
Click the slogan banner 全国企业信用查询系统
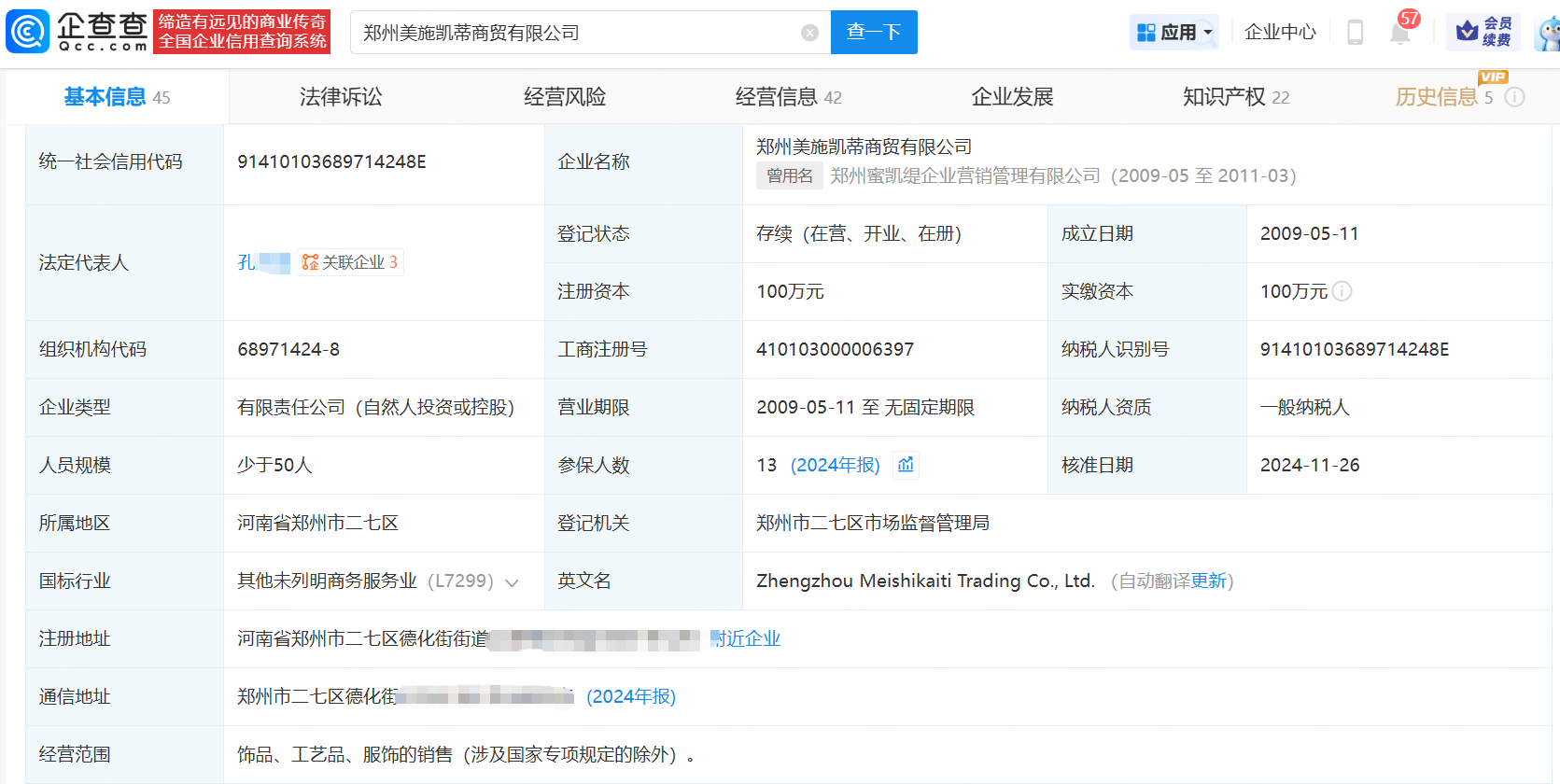(x=242, y=33)
